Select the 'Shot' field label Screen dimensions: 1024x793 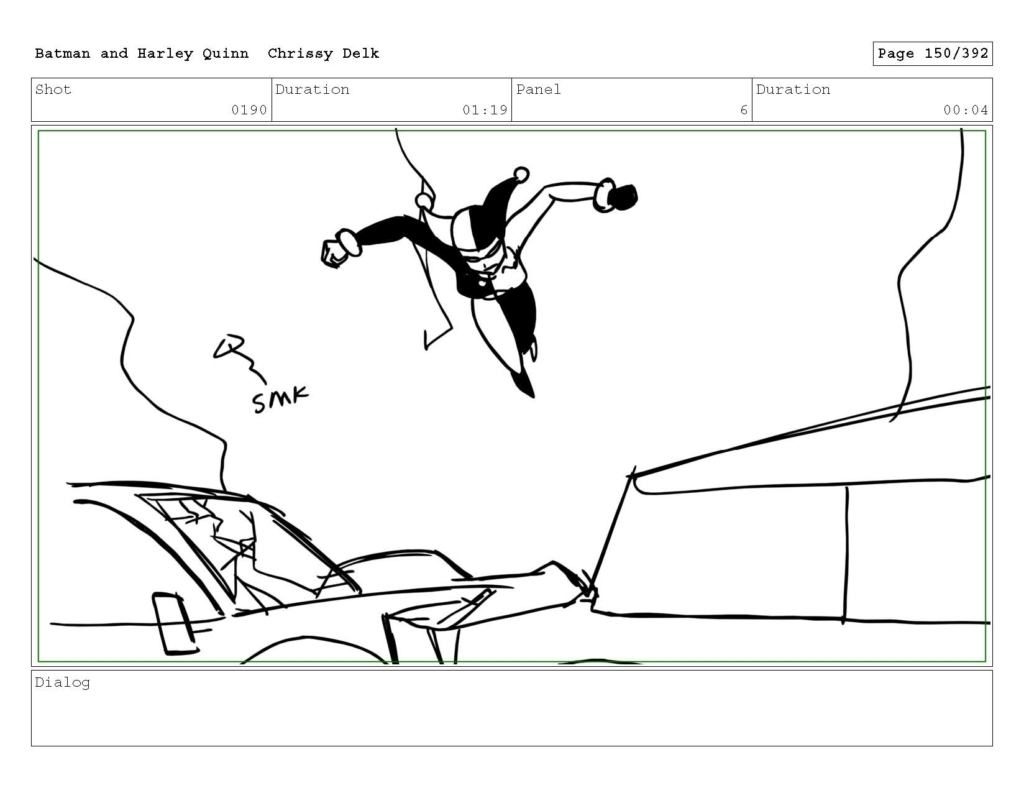[x=53, y=89]
